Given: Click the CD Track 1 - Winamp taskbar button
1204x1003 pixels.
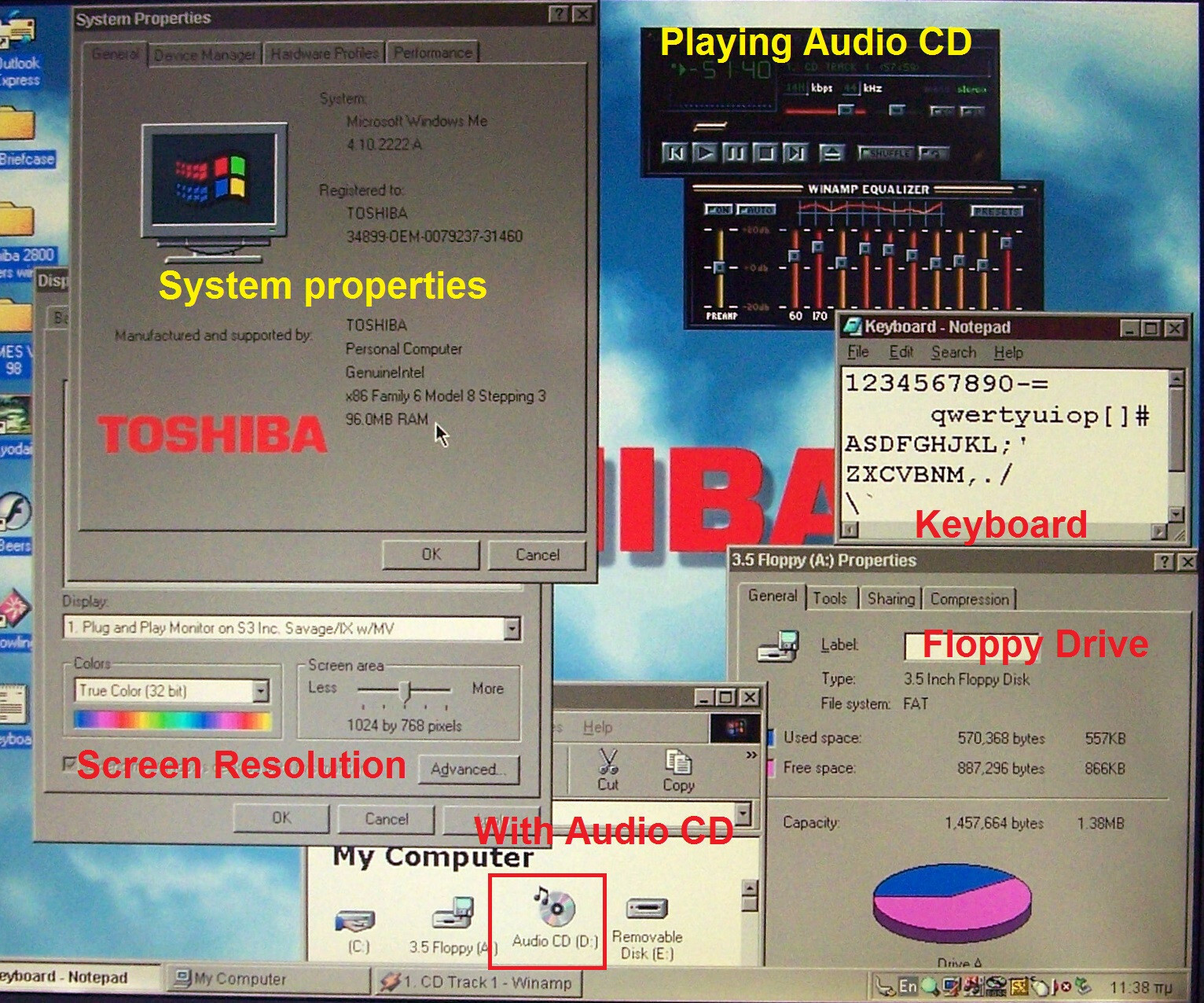Looking at the screenshot, I should 477,982.
